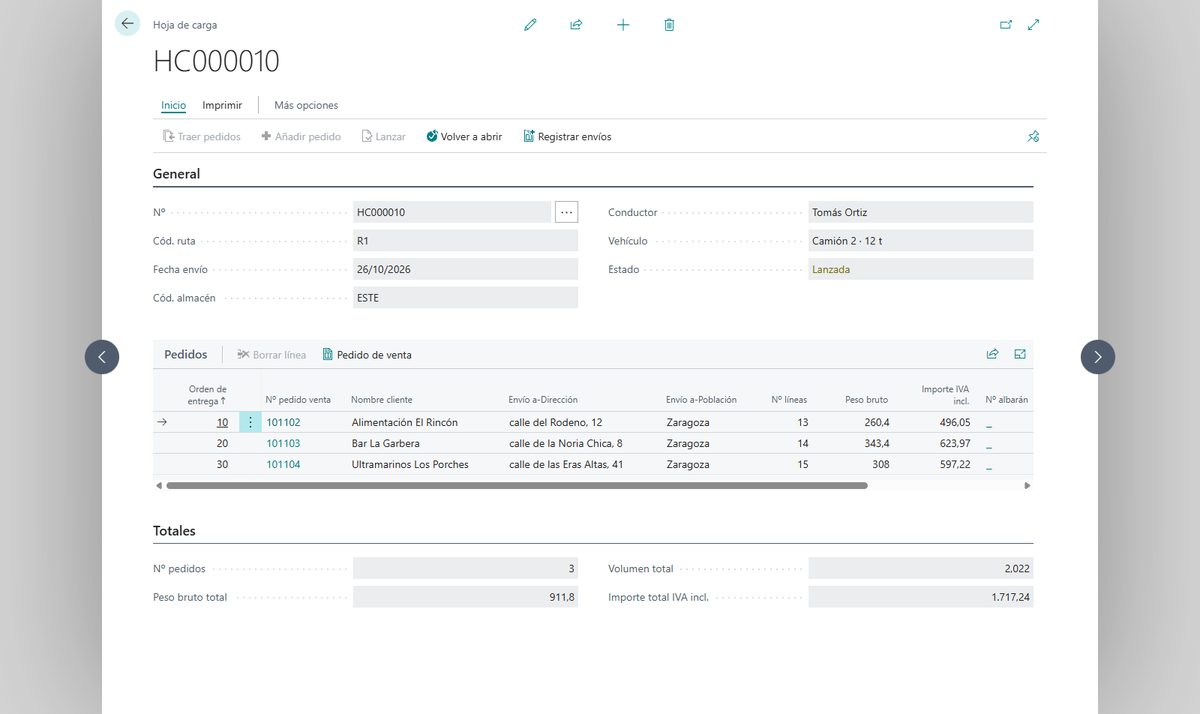Open sales order link 101103
The width and height of the screenshot is (1200, 714).
pyautogui.click(x=283, y=443)
